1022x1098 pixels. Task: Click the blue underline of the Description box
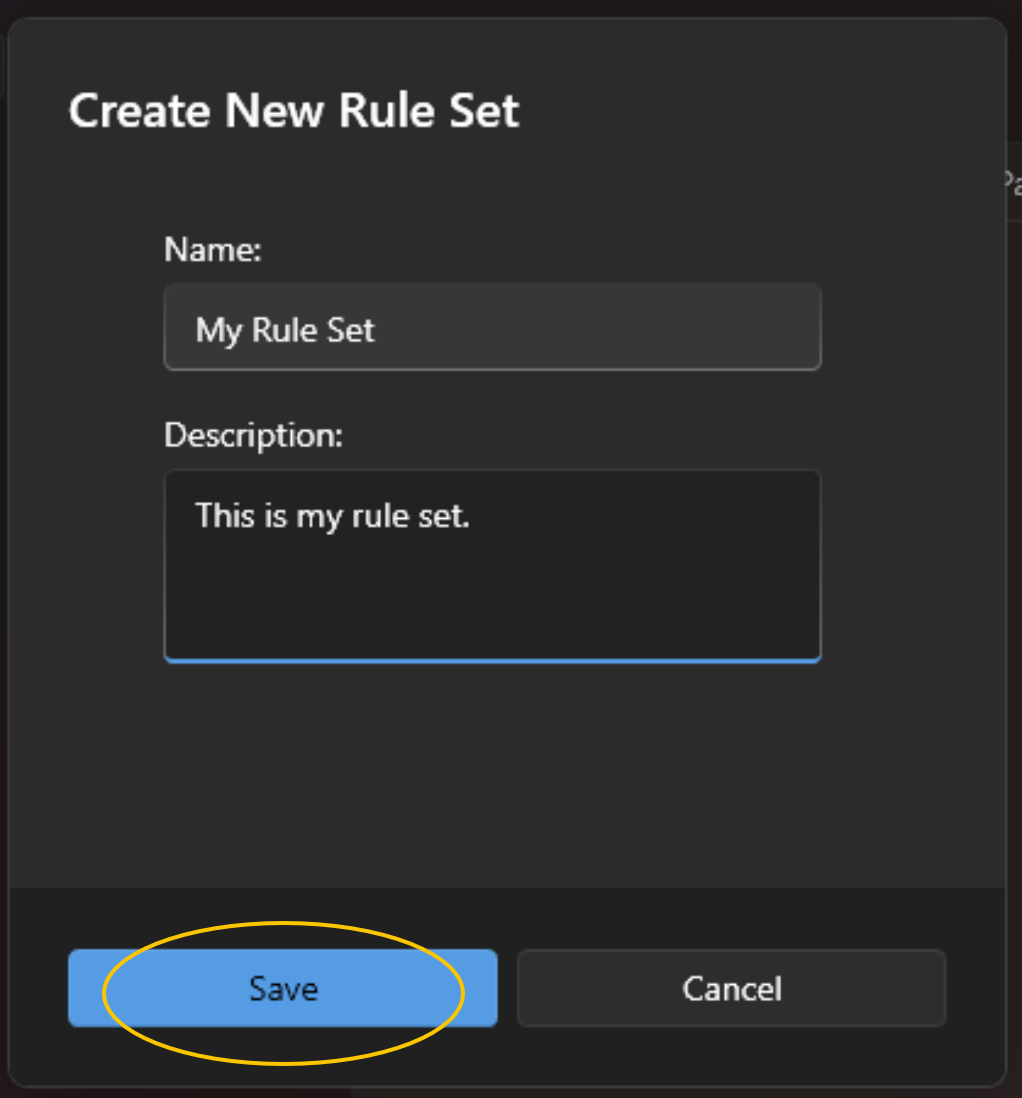click(x=492, y=660)
